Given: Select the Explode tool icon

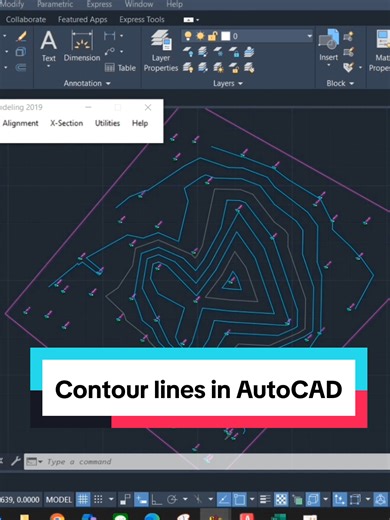Looking at the screenshot, I should [21, 52].
